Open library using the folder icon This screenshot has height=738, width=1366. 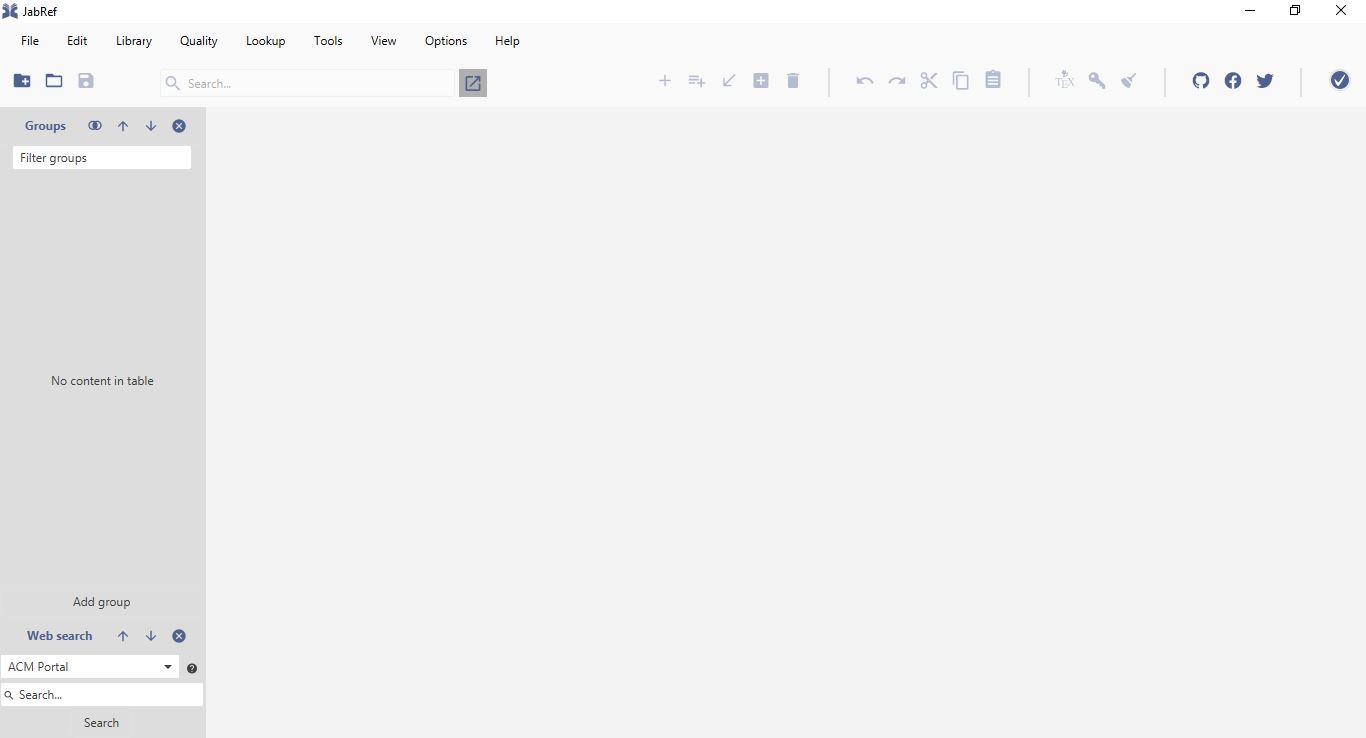coord(54,81)
